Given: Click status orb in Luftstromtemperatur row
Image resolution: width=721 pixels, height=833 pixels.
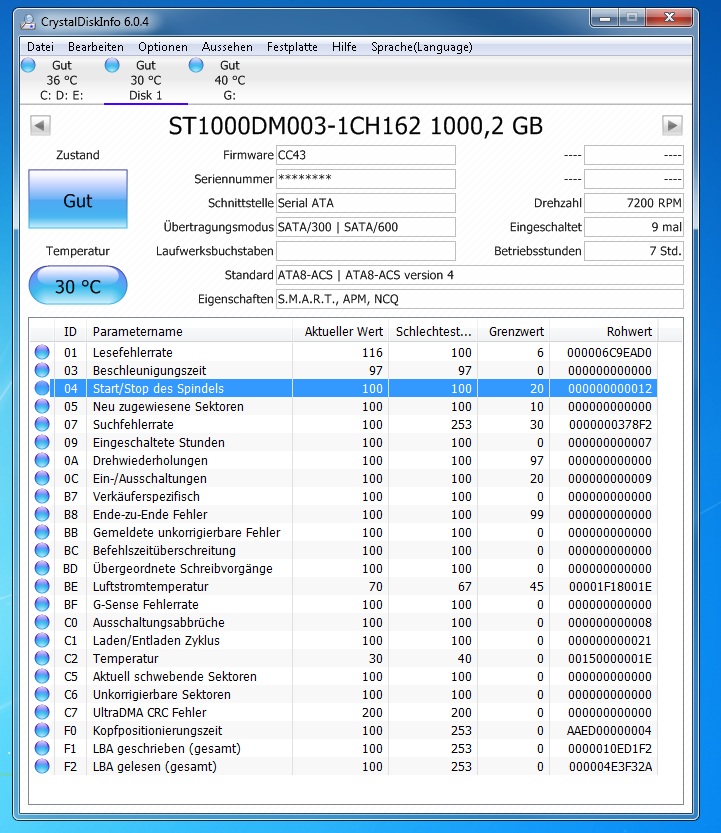Looking at the screenshot, I should [42, 586].
